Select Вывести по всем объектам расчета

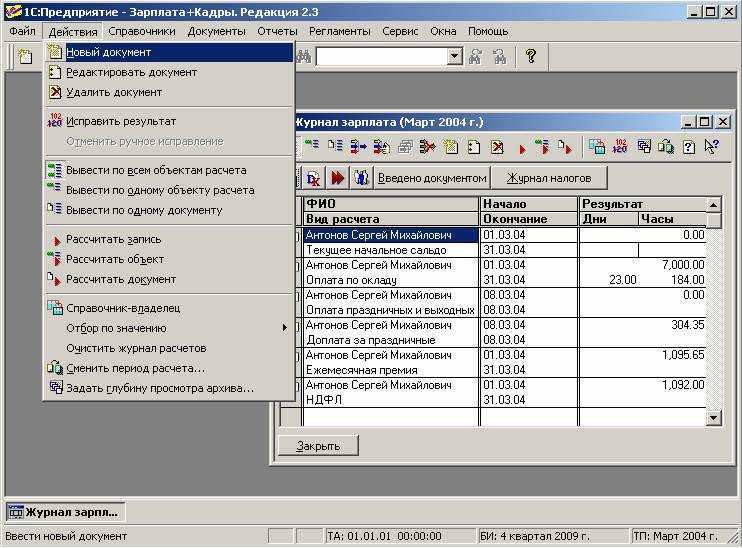click(x=169, y=170)
